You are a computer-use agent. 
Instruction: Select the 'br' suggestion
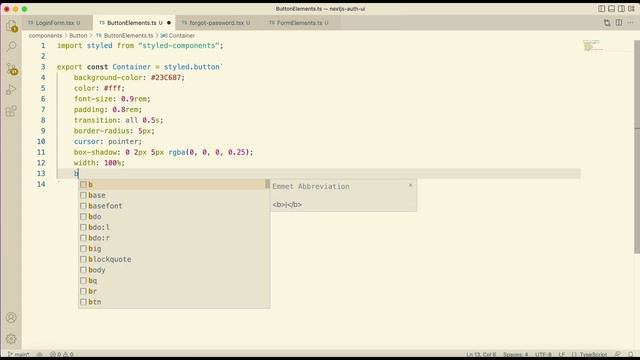click(x=174, y=291)
